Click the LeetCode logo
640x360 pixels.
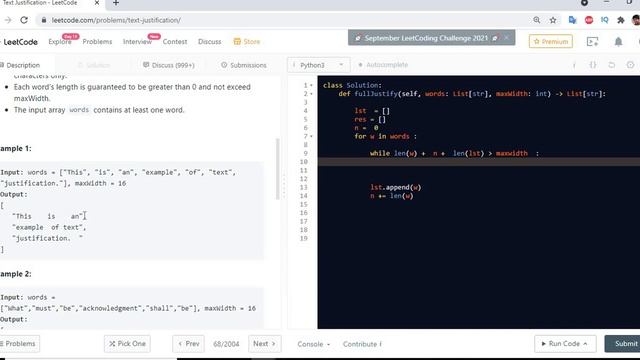click(20, 42)
